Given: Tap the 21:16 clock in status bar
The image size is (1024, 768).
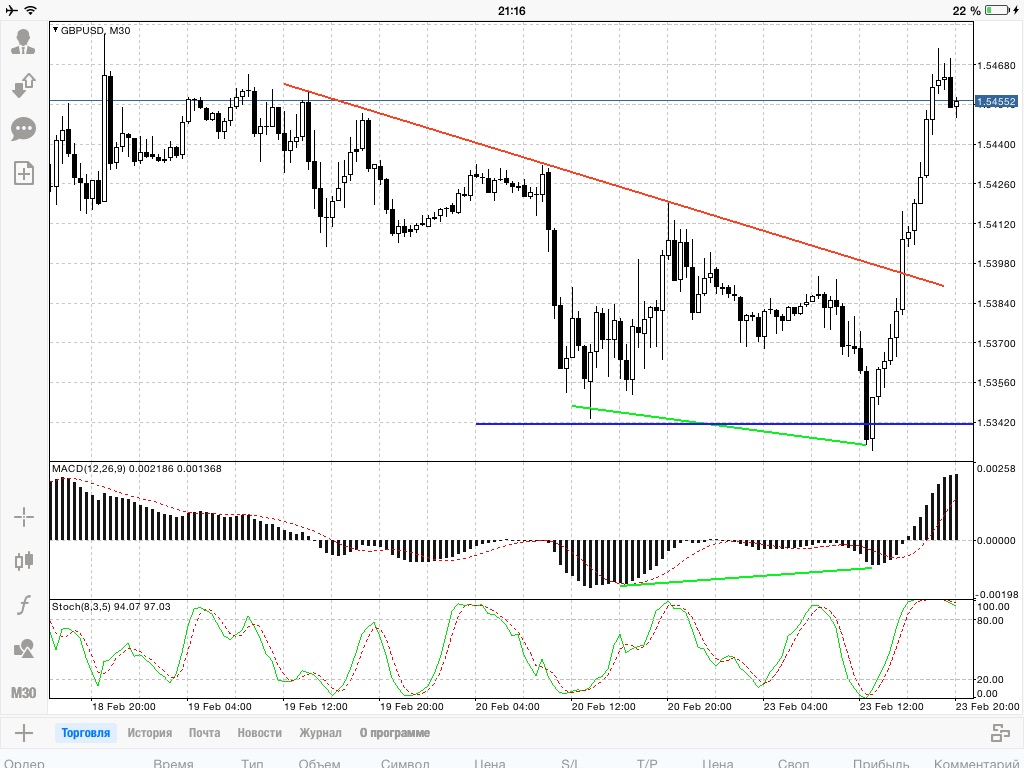Looking at the screenshot, I should click(x=511, y=10).
